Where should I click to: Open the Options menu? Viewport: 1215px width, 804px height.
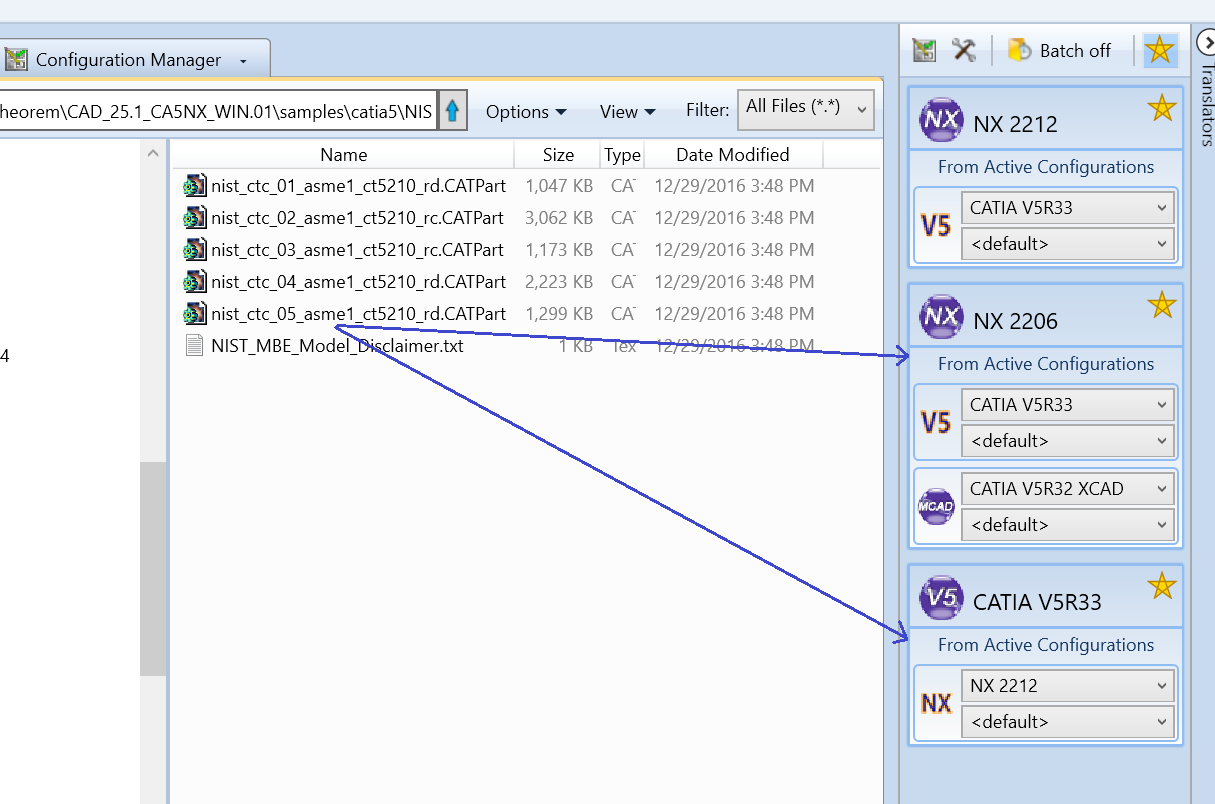pyautogui.click(x=526, y=112)
